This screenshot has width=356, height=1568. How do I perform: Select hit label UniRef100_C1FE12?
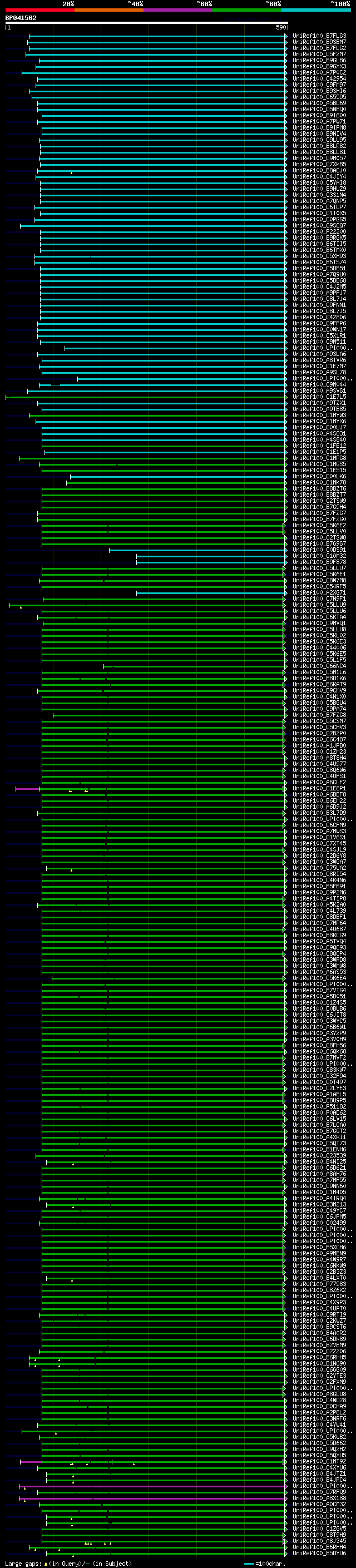click(x=319, y=446)
